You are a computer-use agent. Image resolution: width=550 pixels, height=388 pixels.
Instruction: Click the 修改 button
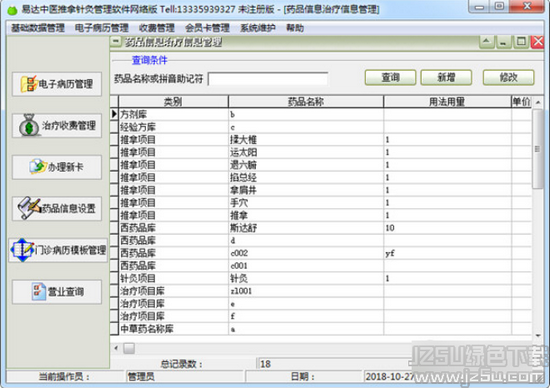(x=509, y=78)
